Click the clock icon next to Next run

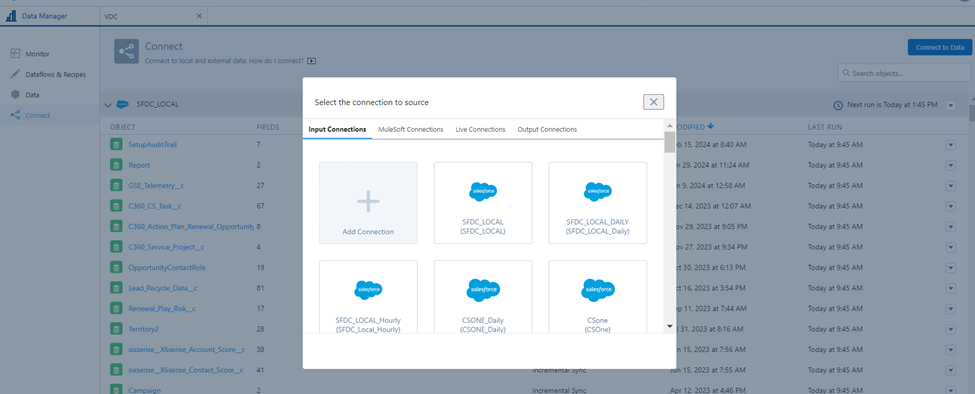click(838, 105)
